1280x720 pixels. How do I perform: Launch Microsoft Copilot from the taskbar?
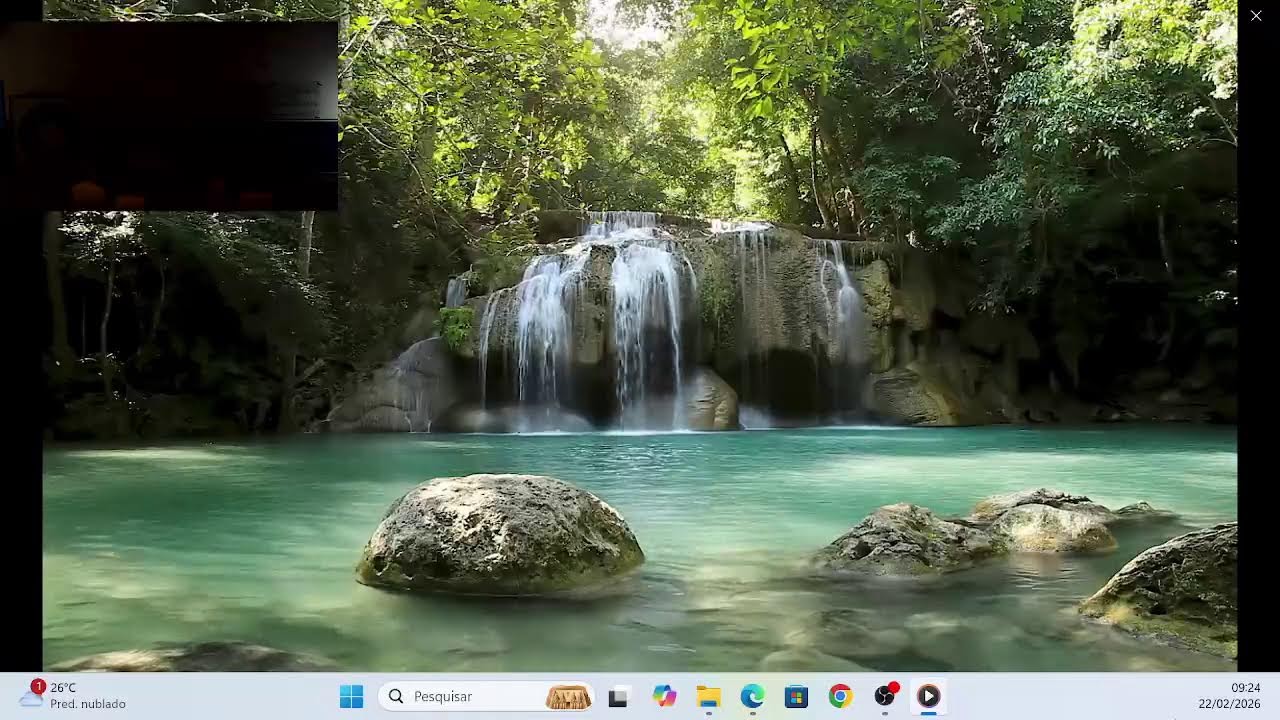point(664,696)
